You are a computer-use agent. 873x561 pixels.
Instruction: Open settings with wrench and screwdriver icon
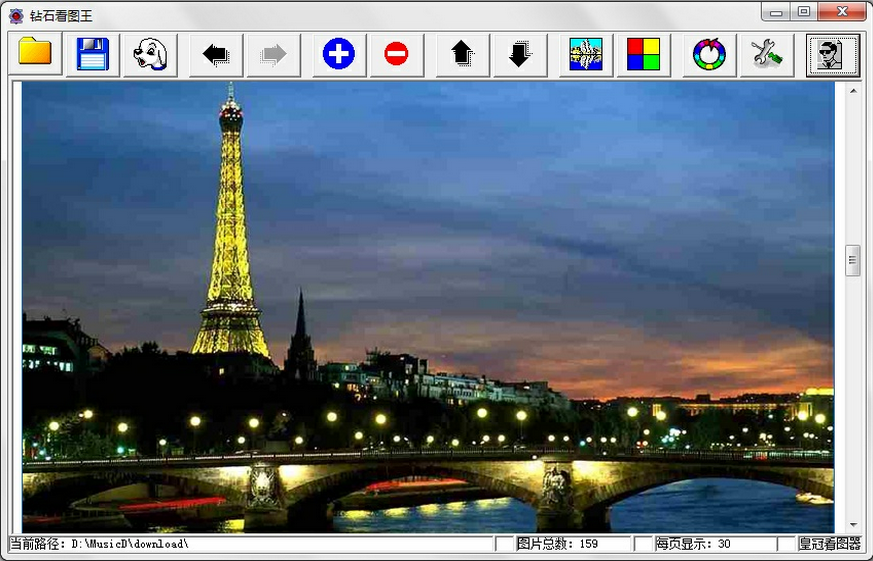click(766, 54)
